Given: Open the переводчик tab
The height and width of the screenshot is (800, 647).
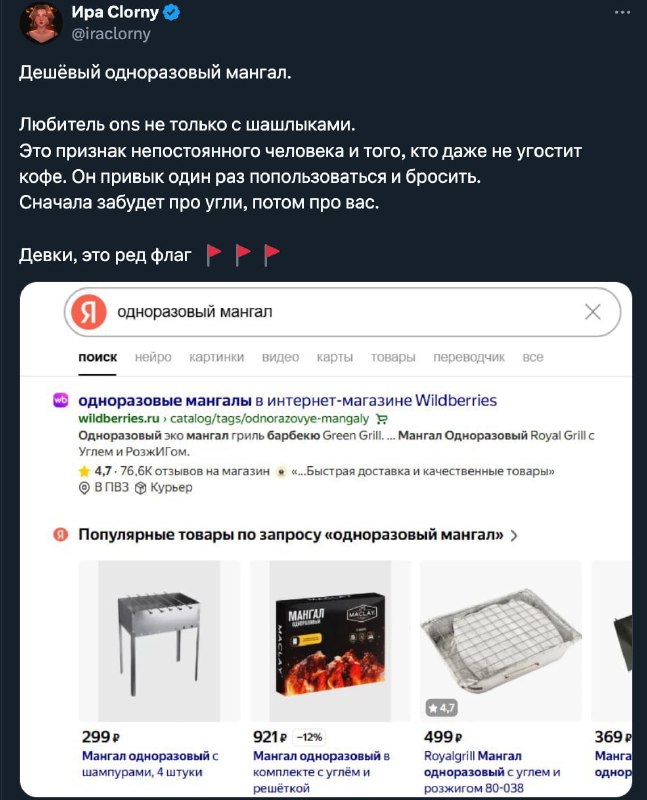Looking at the screenshot, I should pos(469,357).
